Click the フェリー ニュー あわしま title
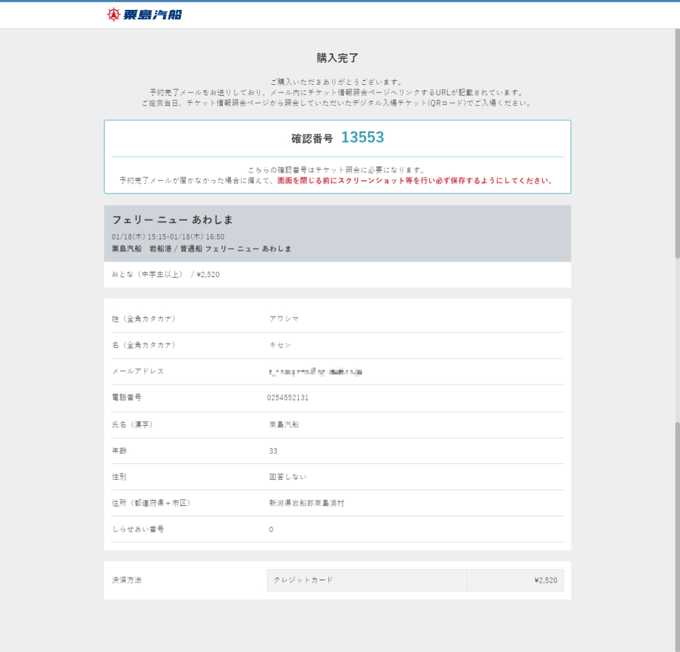 point(172,220)
